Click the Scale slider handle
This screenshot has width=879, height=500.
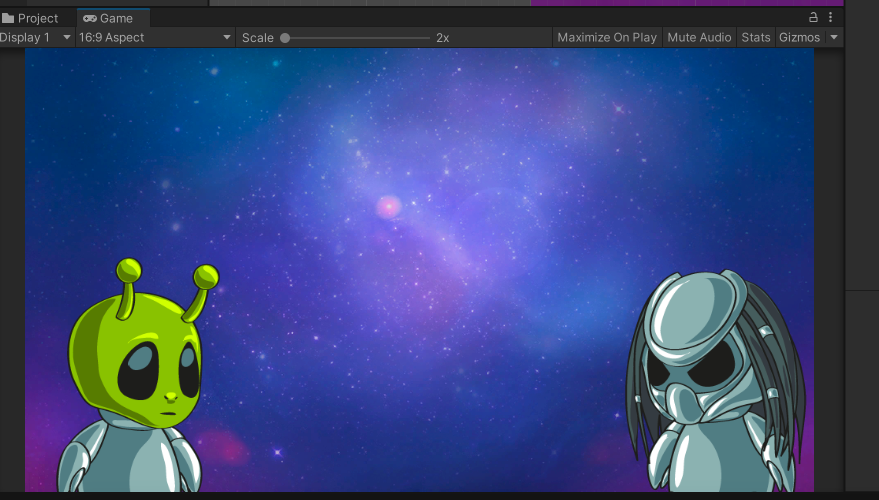coord(285,38)
